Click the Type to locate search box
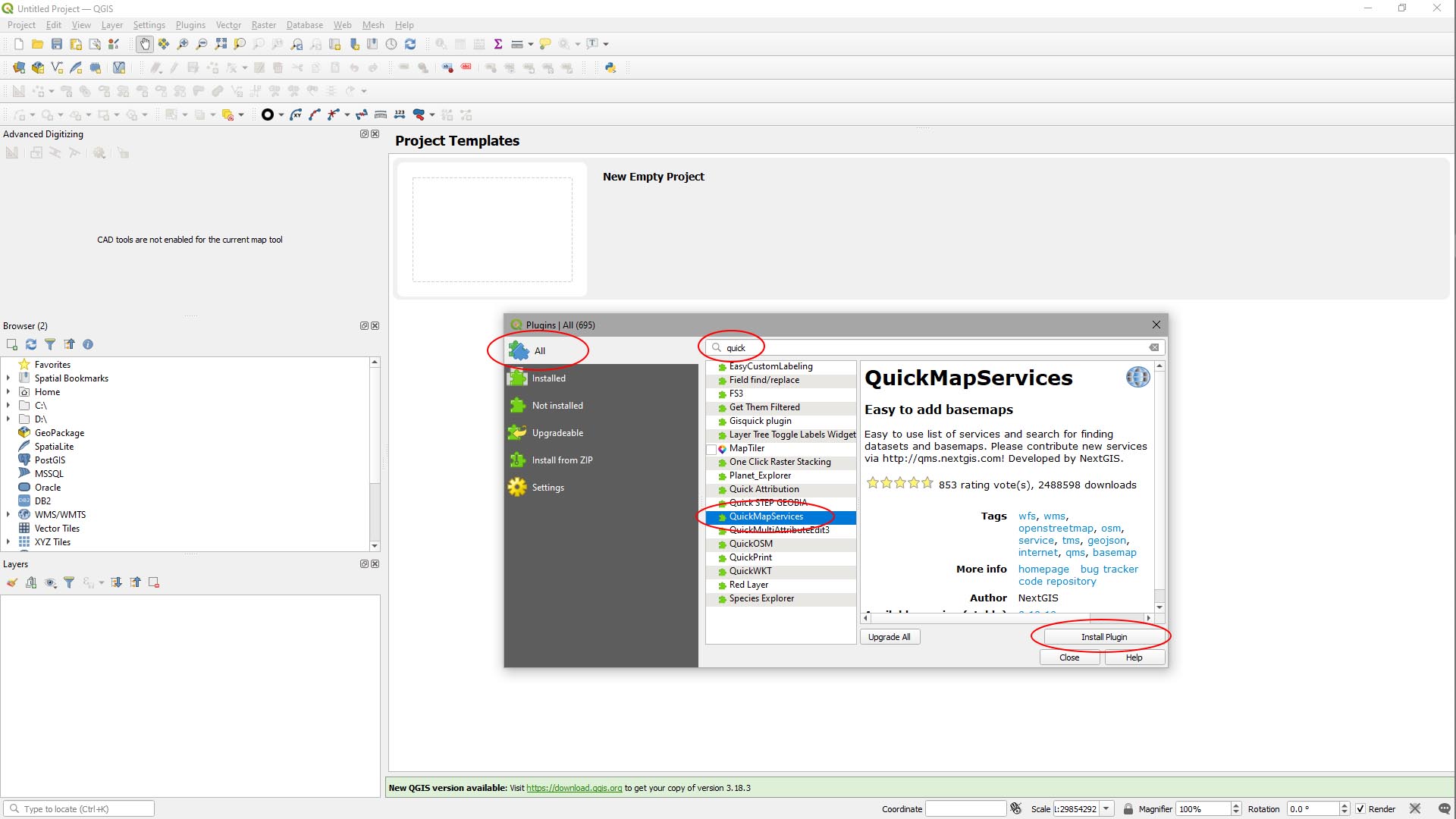 point(79,808)
